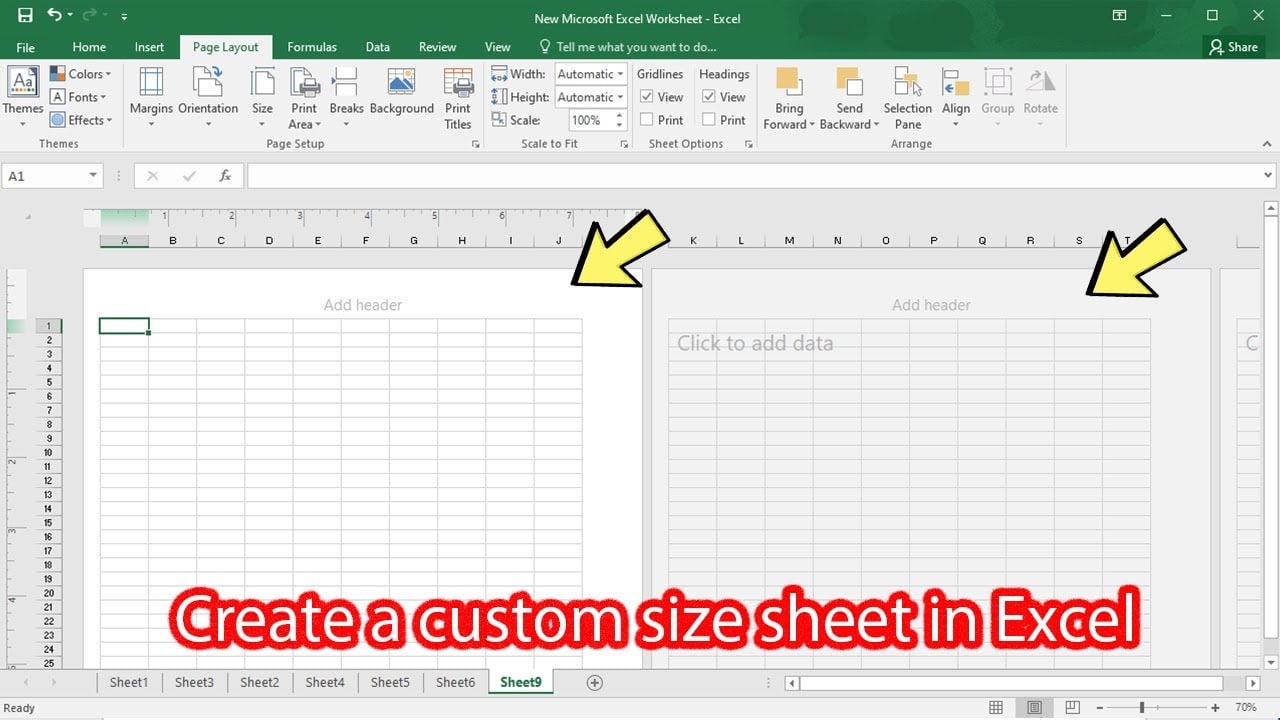This screenshot has height=720, width=1280.
Task: Open the Name Box dropdown
Action: coord(94,175)
